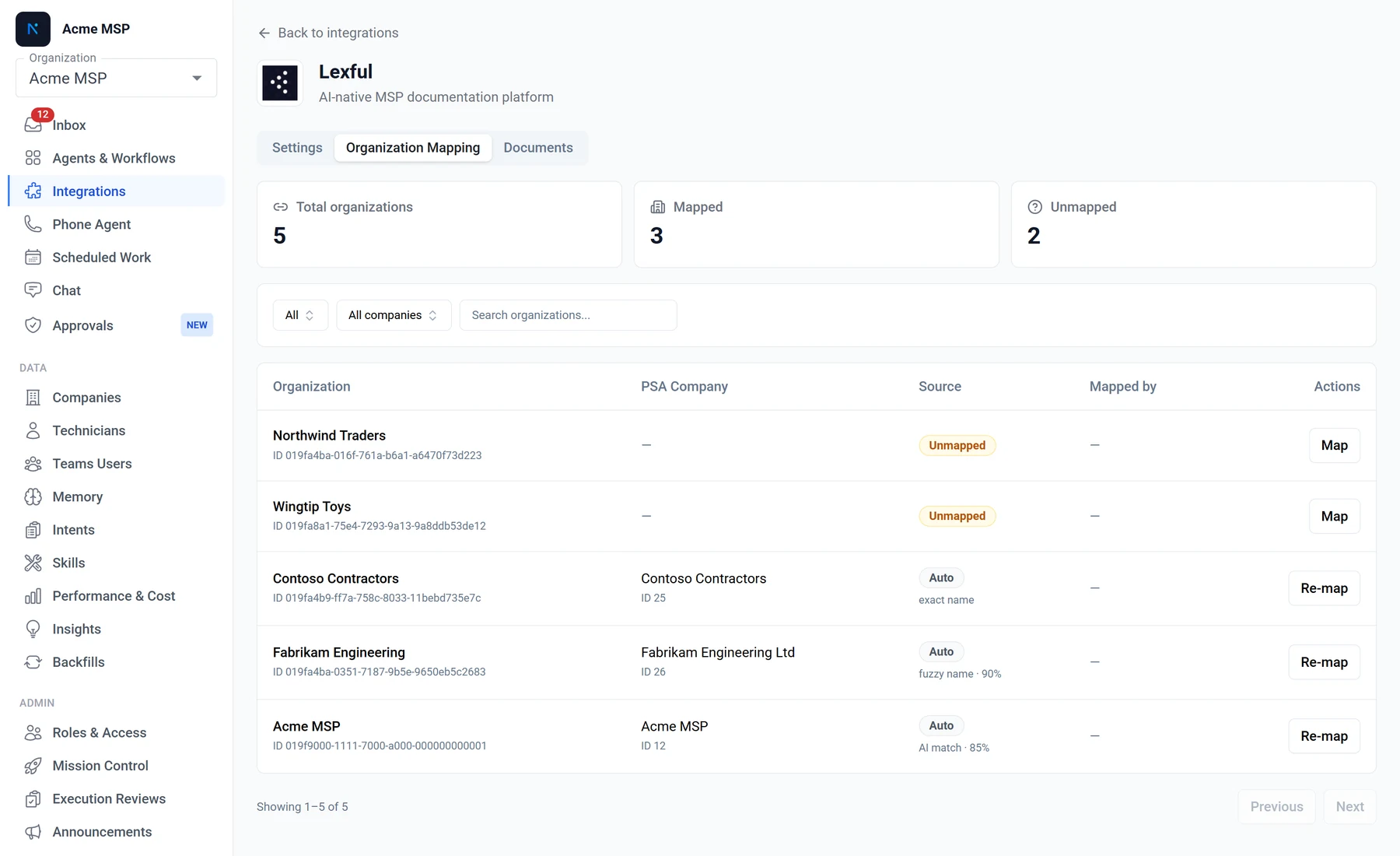Open the Organization selector dropdown
Viewport: 1400px width, 856px height.
(x=116, y=78)
